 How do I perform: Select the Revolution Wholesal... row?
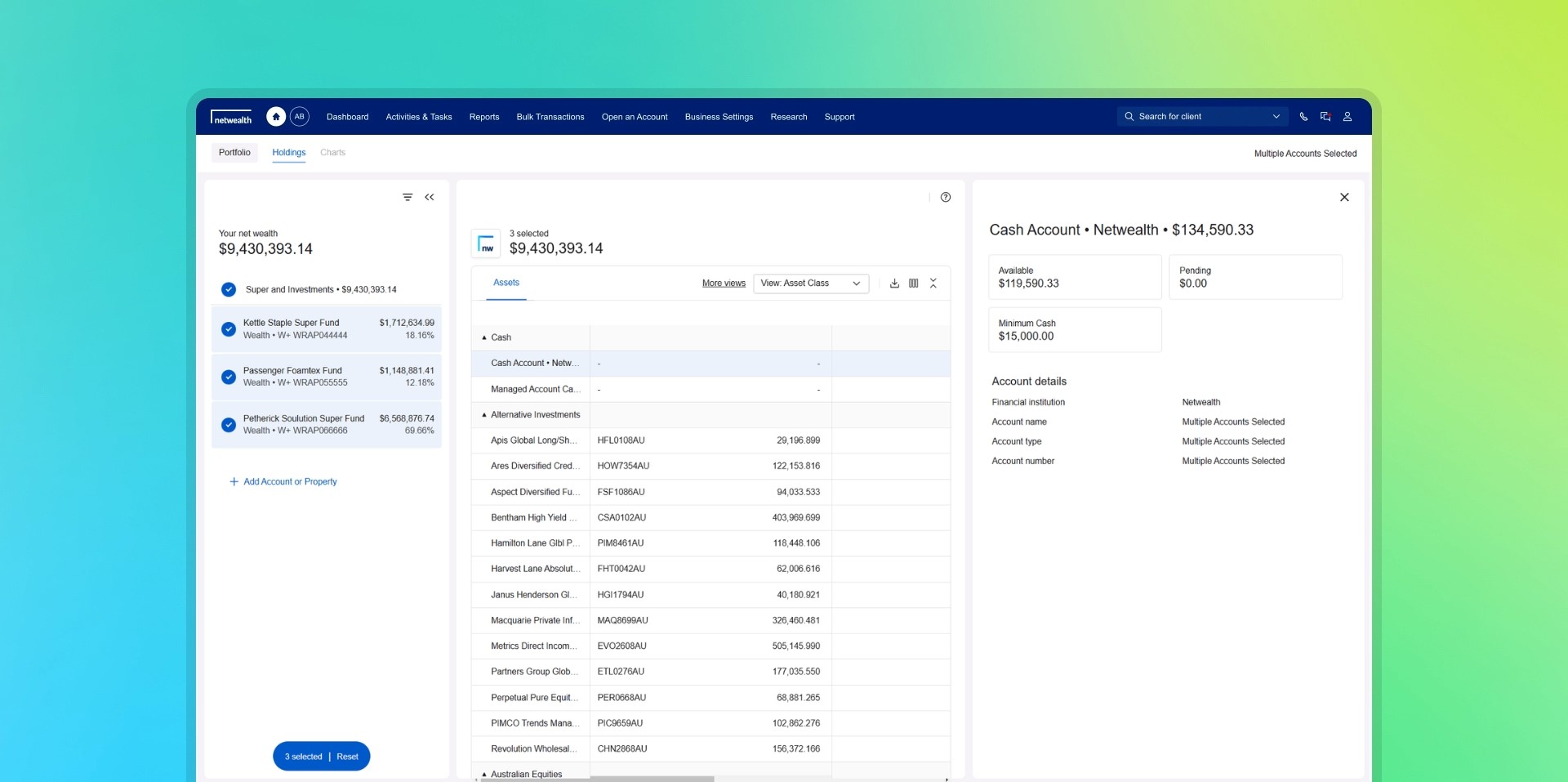(710, 749)
